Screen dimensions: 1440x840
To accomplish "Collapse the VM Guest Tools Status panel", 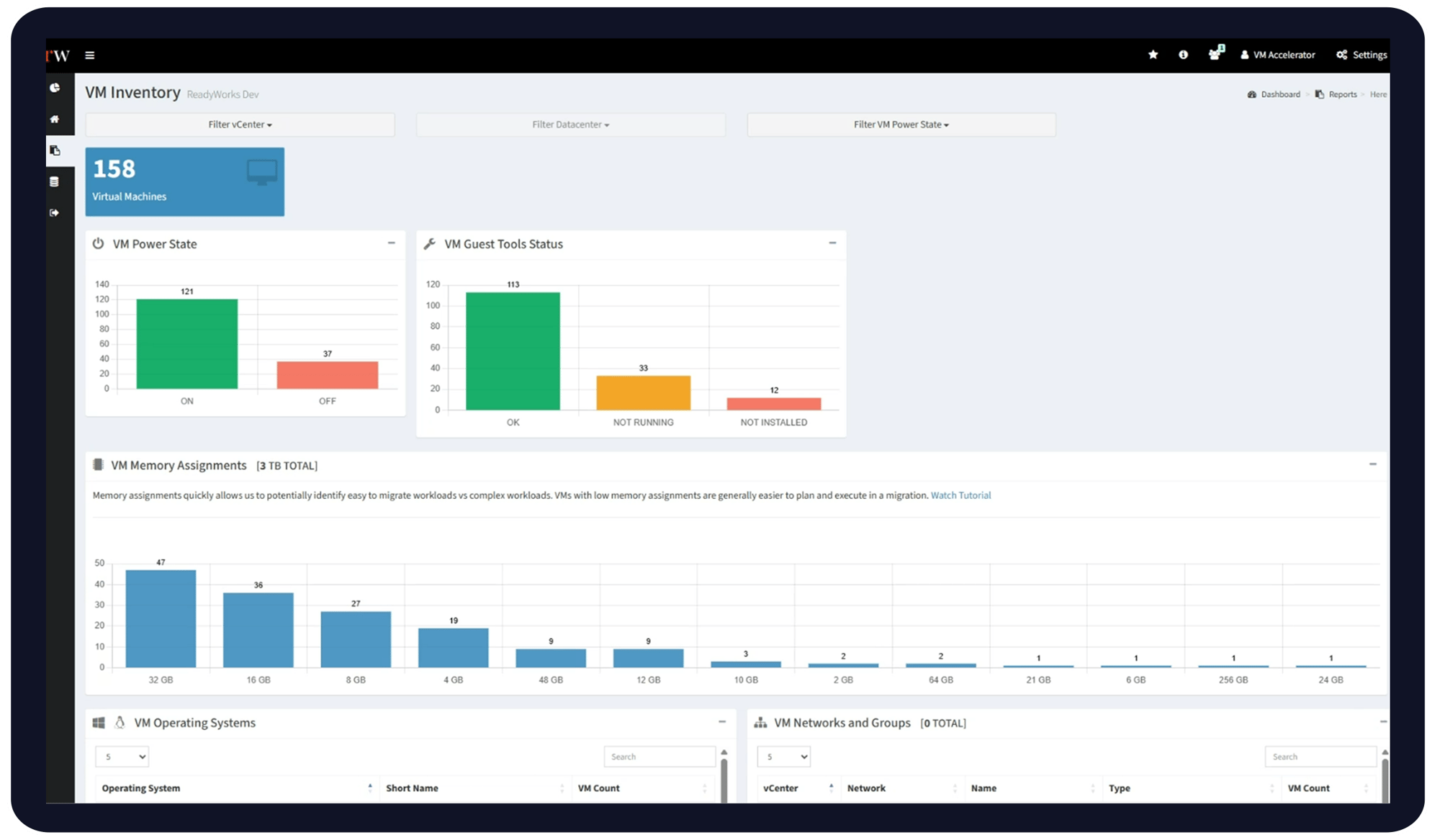I will (832, 243).
